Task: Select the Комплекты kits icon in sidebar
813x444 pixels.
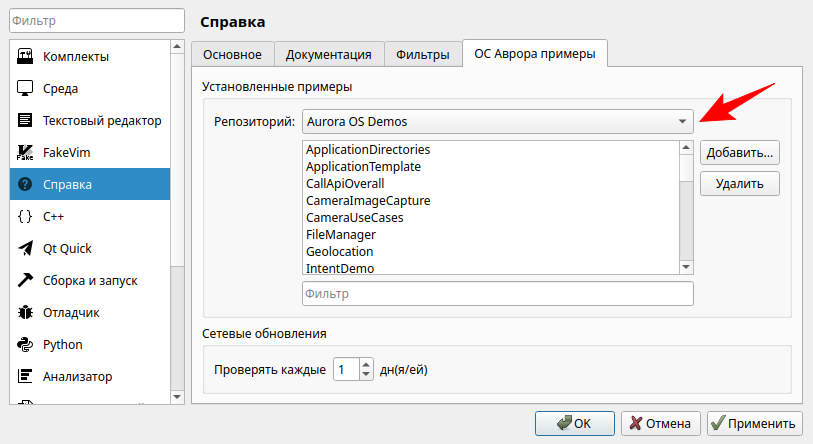Action: (26, 56)
